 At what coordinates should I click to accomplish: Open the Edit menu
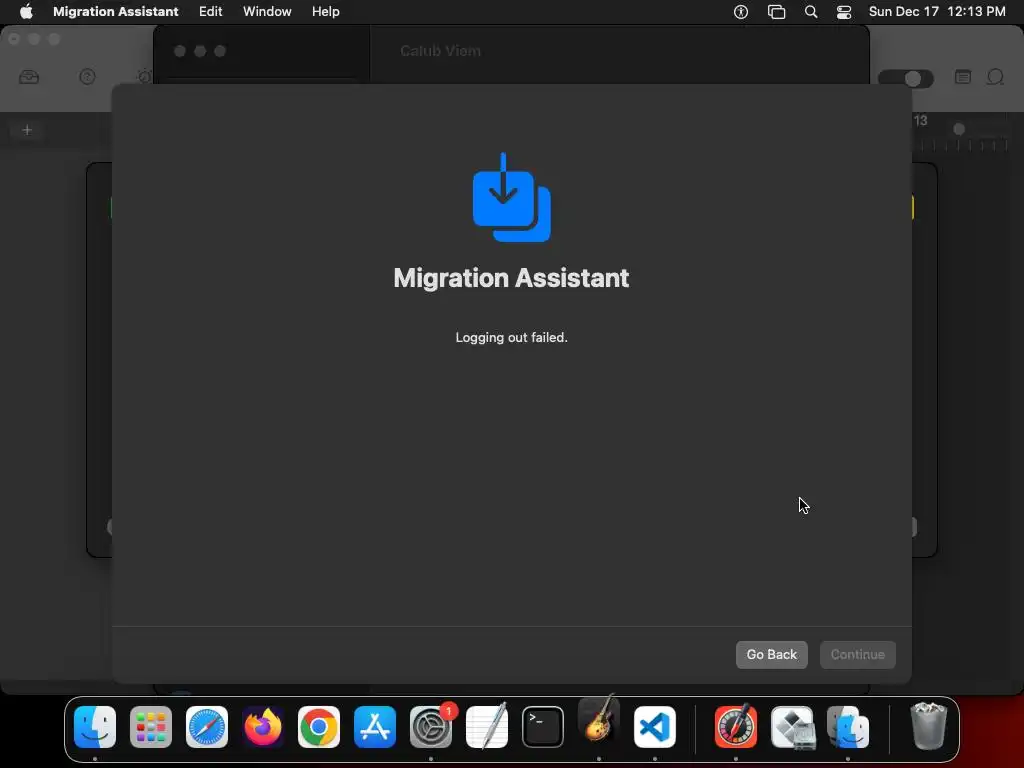[x=210, y=11]
